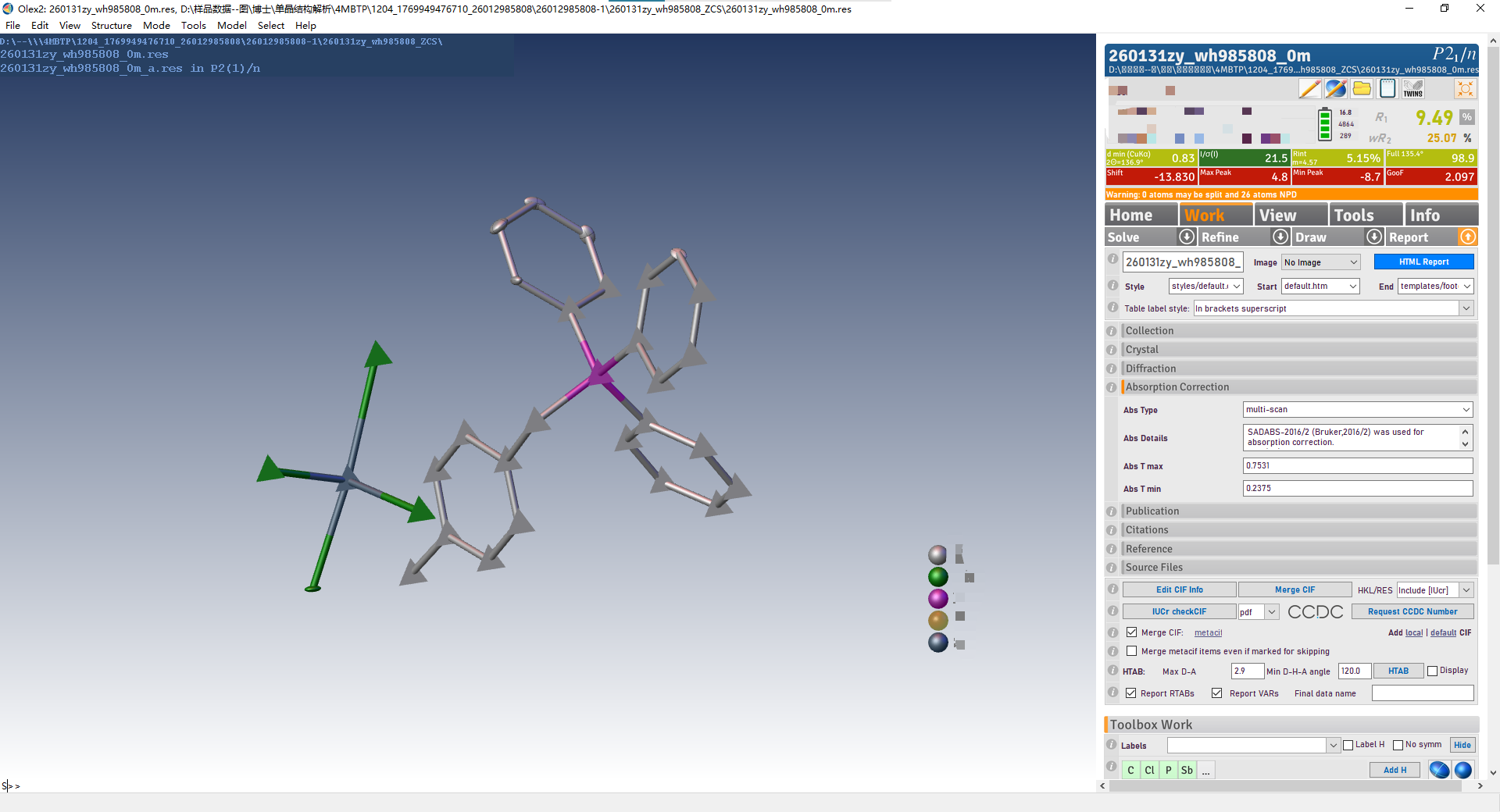Click the Request CCDC Number button
The height and width of the screenshot is (812, 1500).
tap(1412, 612)
